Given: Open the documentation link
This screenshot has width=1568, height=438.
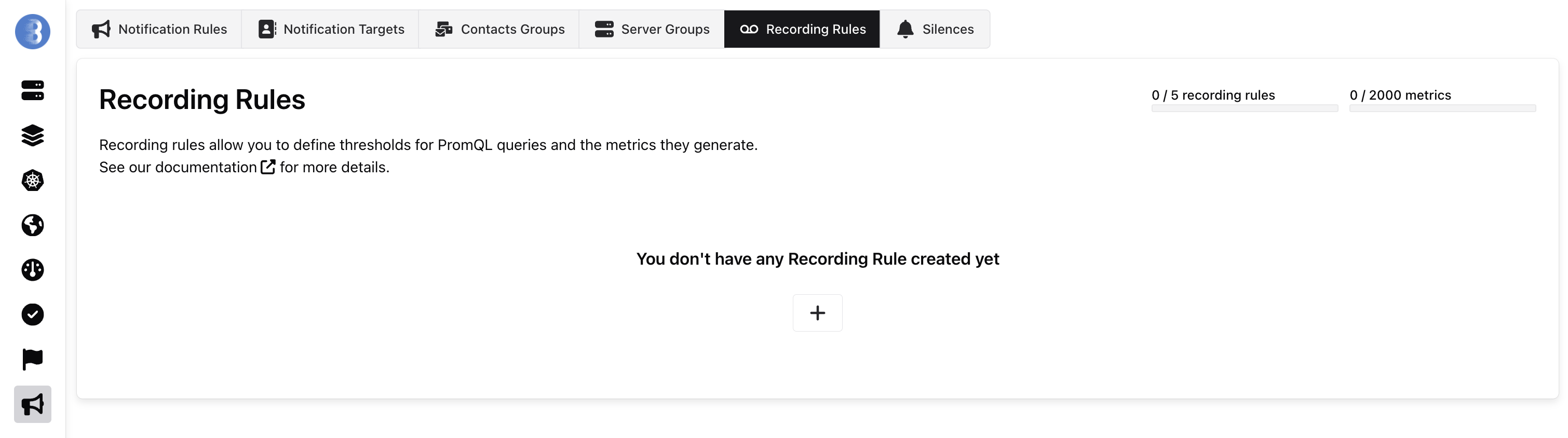Looking at the screenshot, I should click(x=205, y=167).
